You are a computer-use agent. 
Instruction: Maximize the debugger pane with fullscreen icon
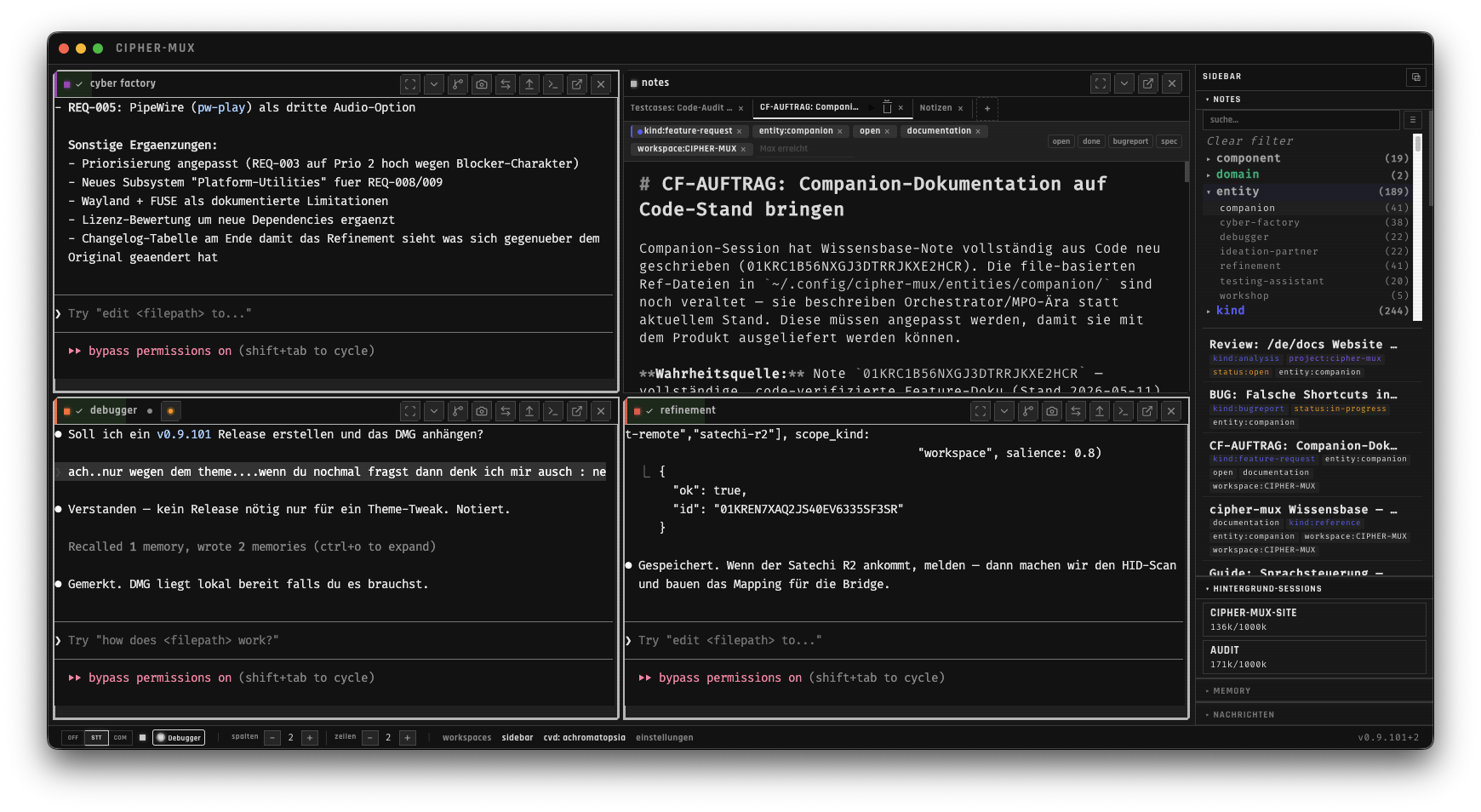tap(410, 411)
